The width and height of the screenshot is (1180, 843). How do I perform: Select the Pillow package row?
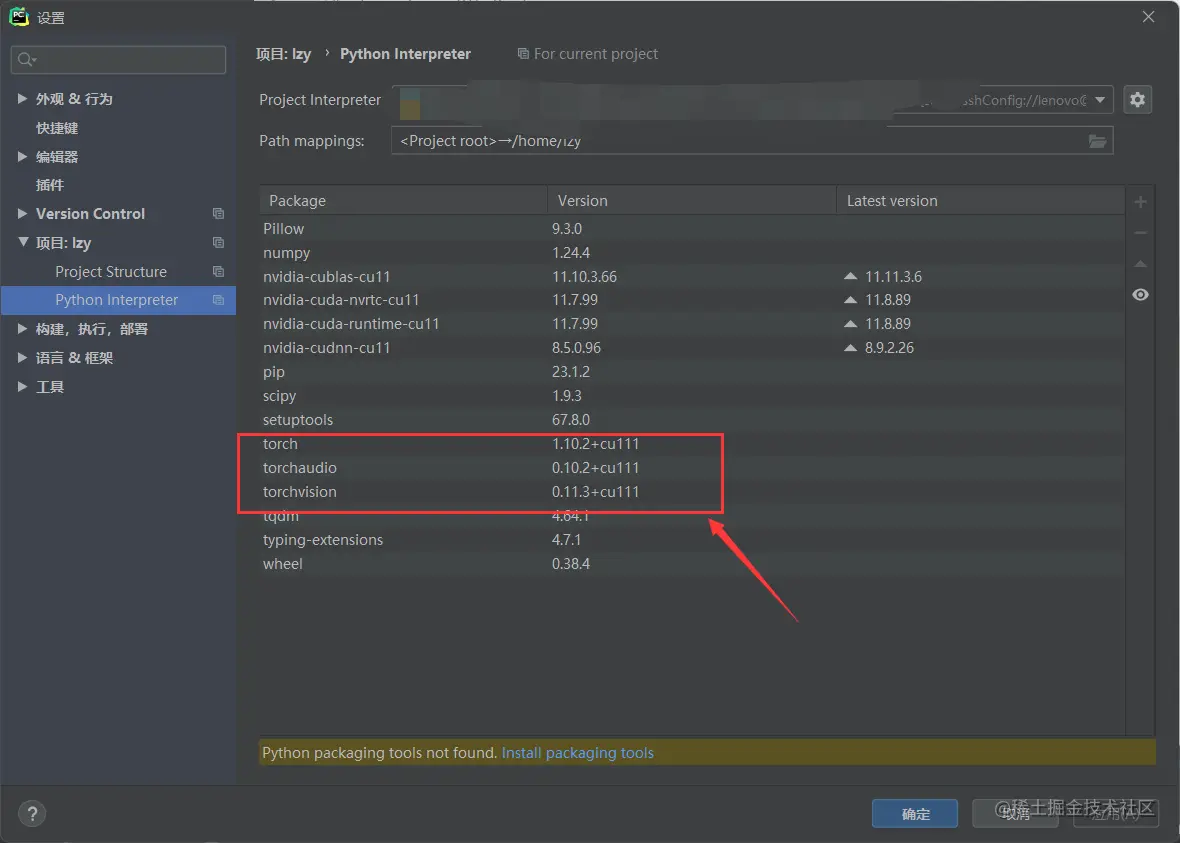pyautogui.click(x=692, y=229)
